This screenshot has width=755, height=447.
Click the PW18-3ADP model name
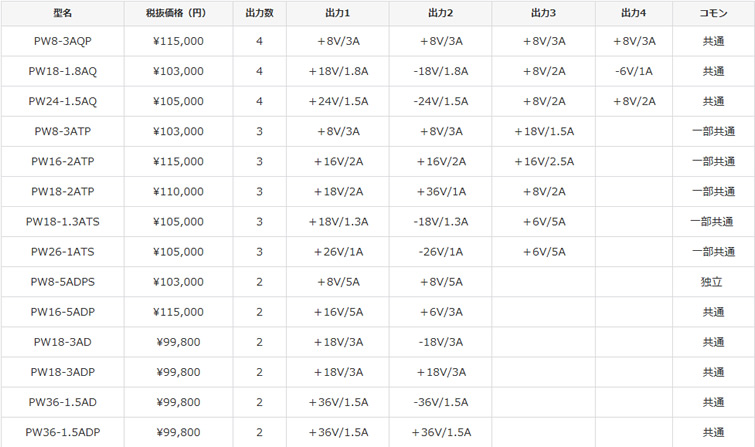(x=63, y=372)
